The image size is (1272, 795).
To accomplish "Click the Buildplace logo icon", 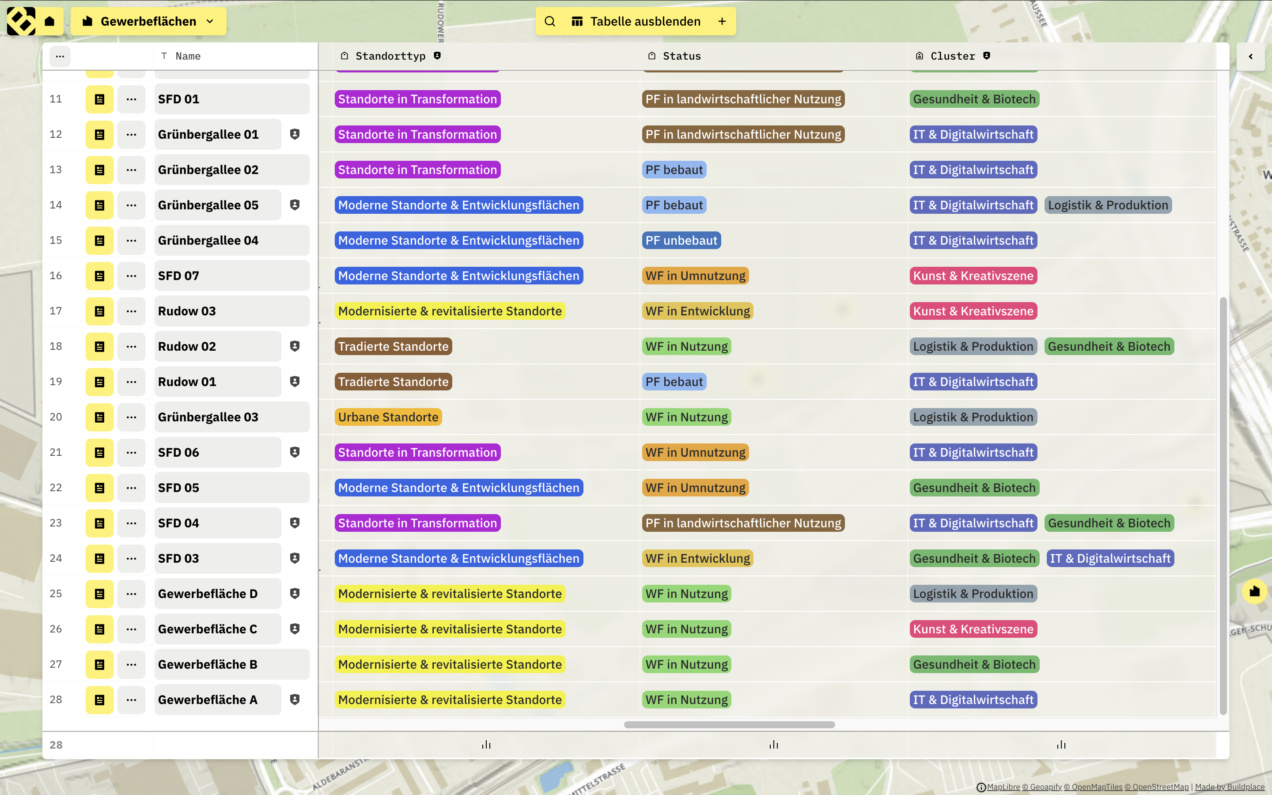I will pos(20,21).
